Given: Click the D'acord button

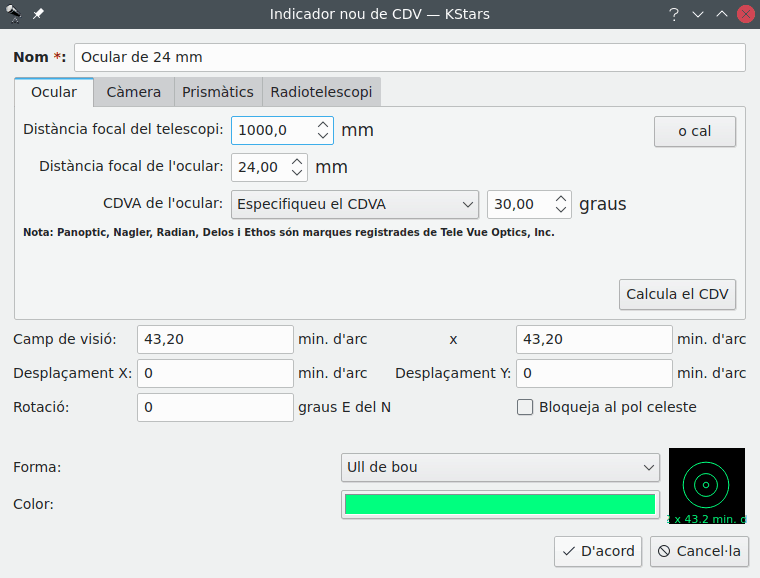Looking at the screenshot, I should [x=598, y=551].
